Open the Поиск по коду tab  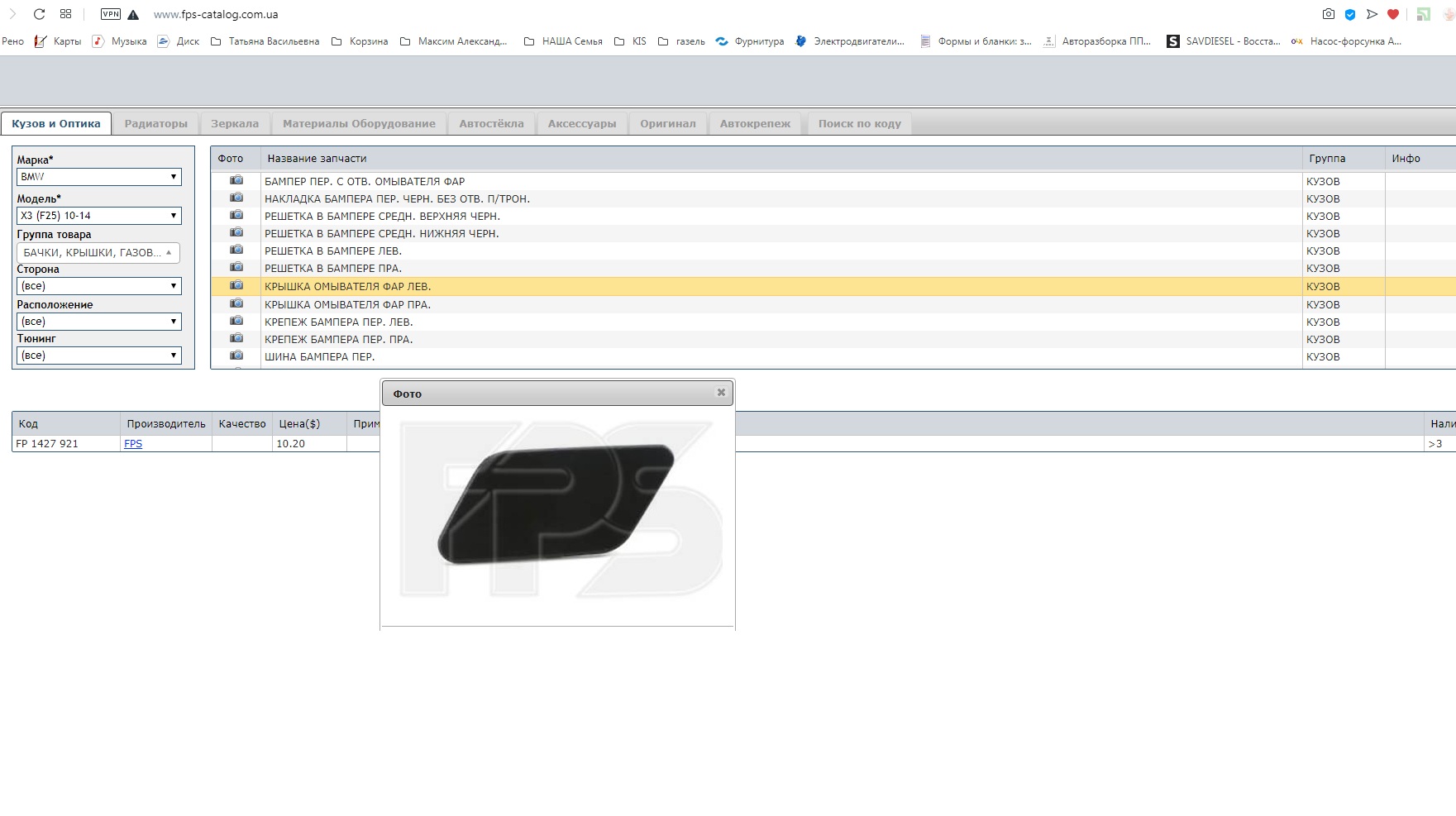coord(859,124)
